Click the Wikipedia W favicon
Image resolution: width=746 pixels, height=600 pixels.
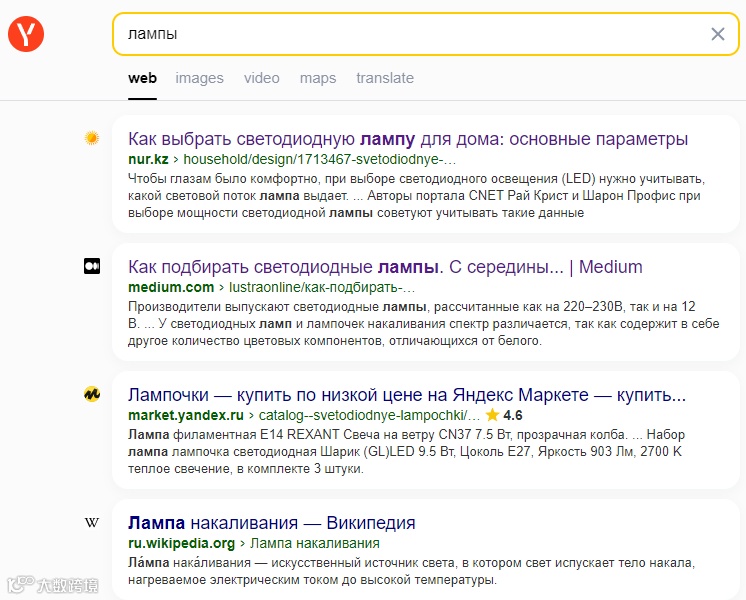92,522
